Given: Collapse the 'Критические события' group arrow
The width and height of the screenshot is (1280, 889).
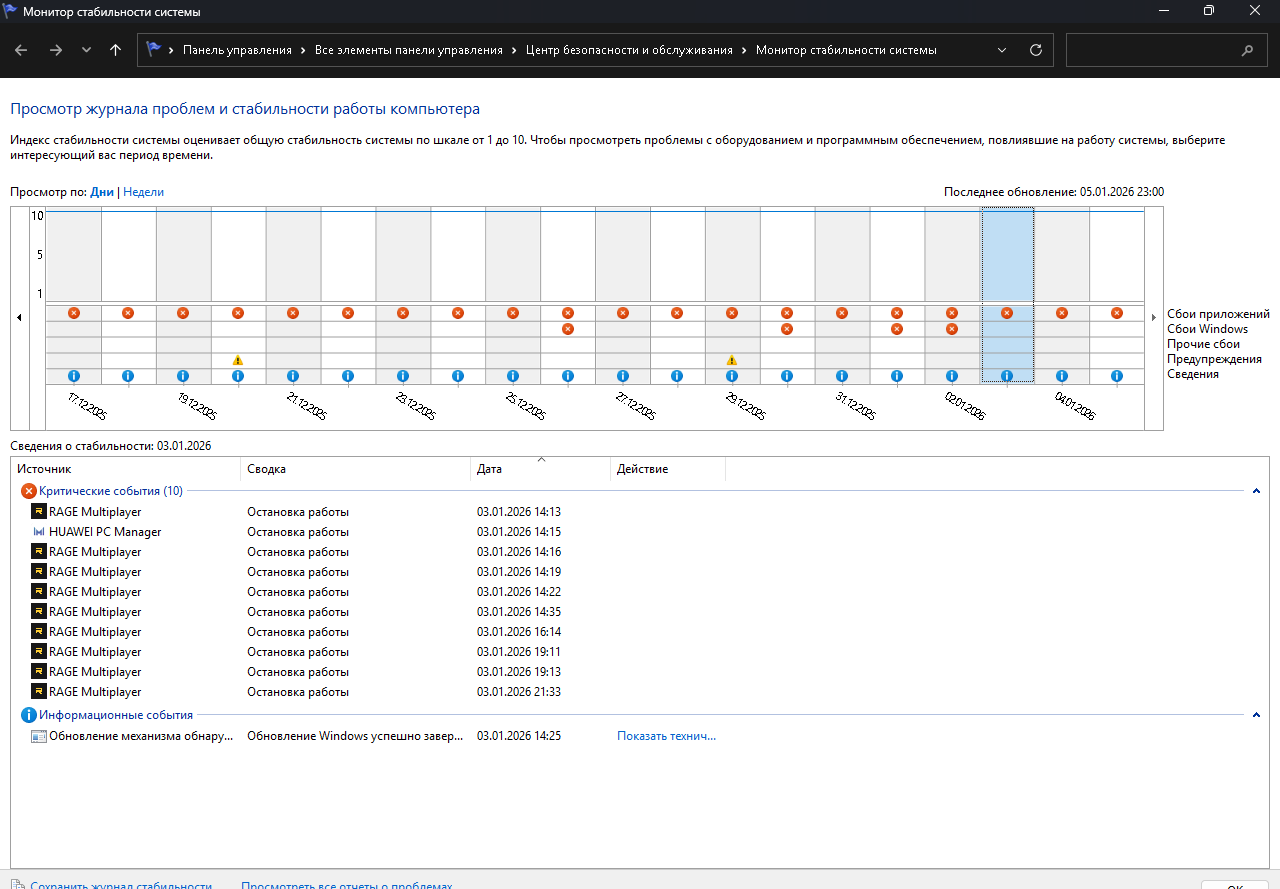Looking at the screenshot, I should [x=1256, y=491].
